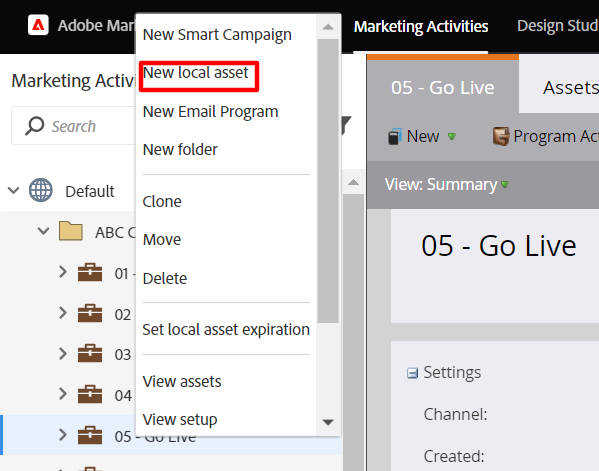Viewport: 599px width, 471px height.
Task: Select the 04 program briefcase icon
Action: [90, 394]
